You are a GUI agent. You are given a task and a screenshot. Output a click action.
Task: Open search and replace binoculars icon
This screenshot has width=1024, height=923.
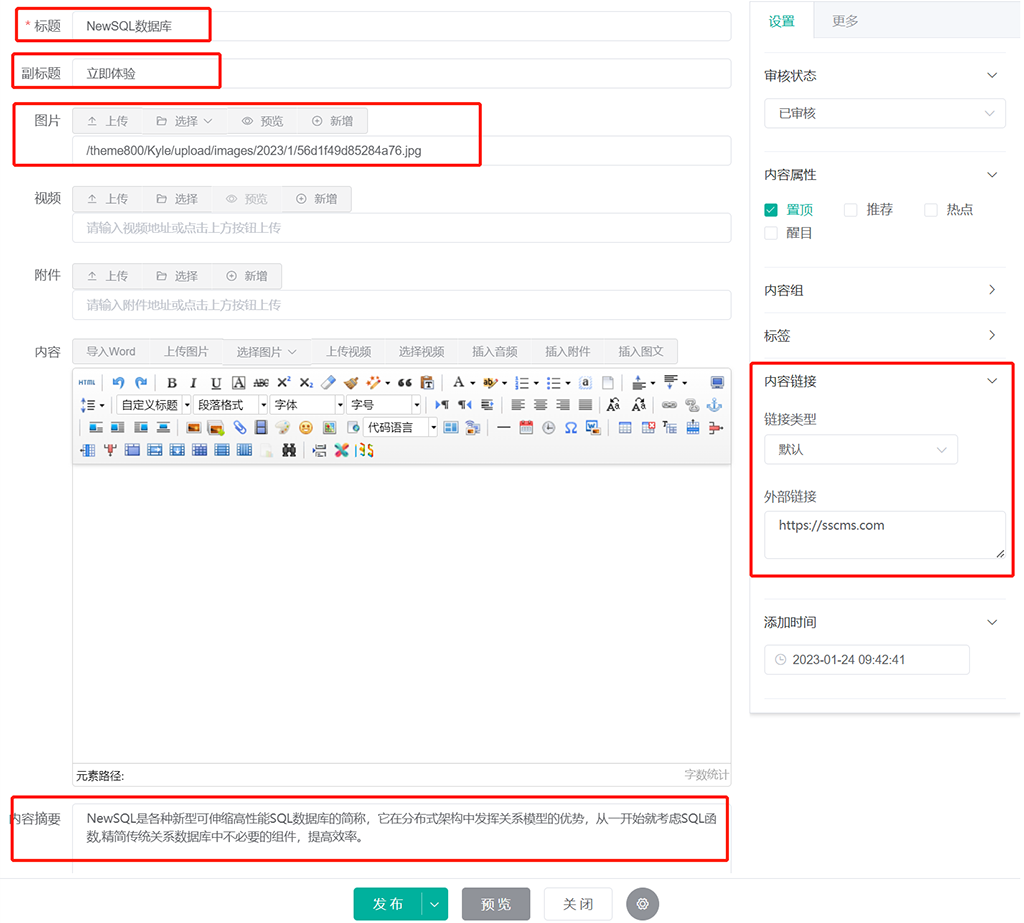289,450
